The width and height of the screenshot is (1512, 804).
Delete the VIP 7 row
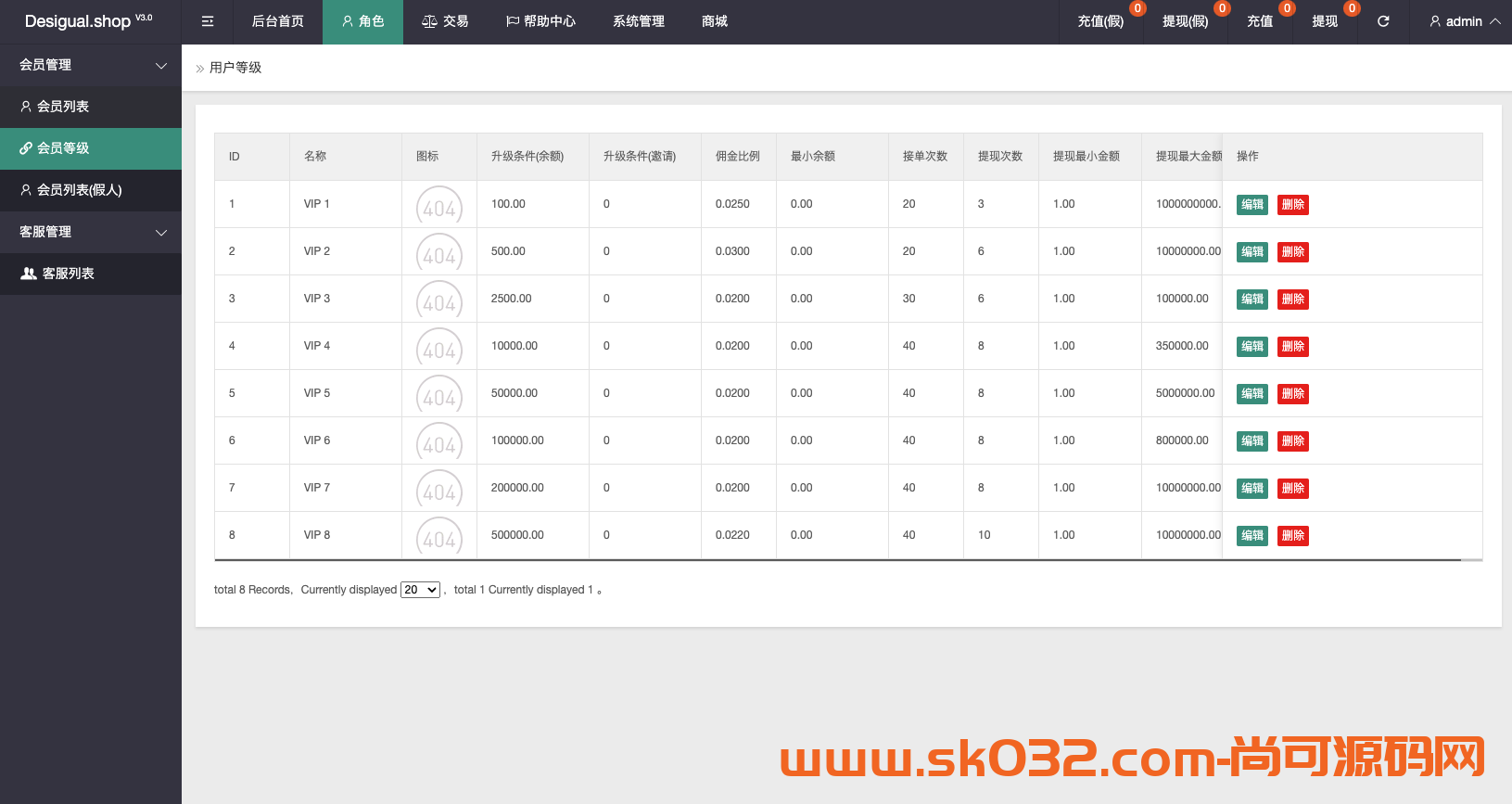pos(1293,489)
